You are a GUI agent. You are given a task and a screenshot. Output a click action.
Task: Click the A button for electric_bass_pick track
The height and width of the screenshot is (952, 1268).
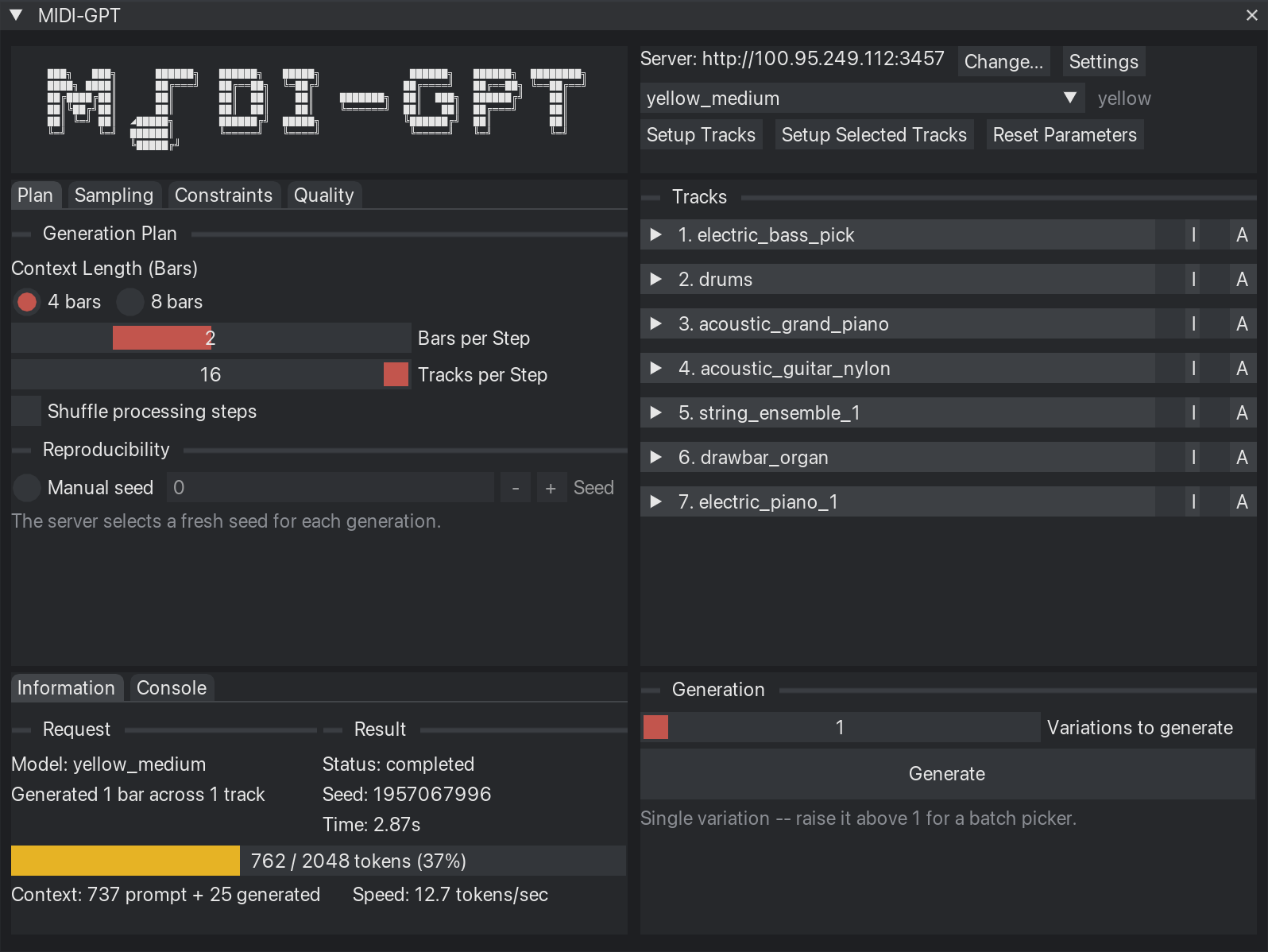pyautogui.click(x=1243, y=234)
